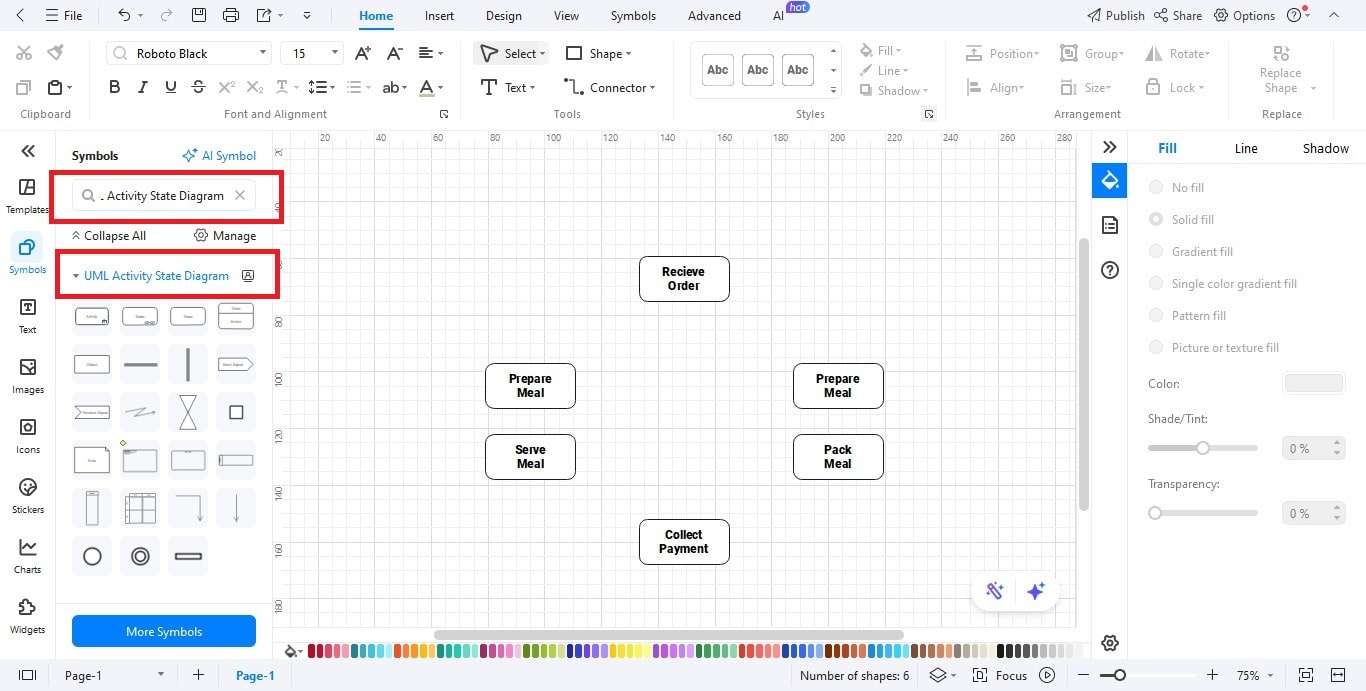
Task: Click the More Symbols button
Action: click(163, 631)
